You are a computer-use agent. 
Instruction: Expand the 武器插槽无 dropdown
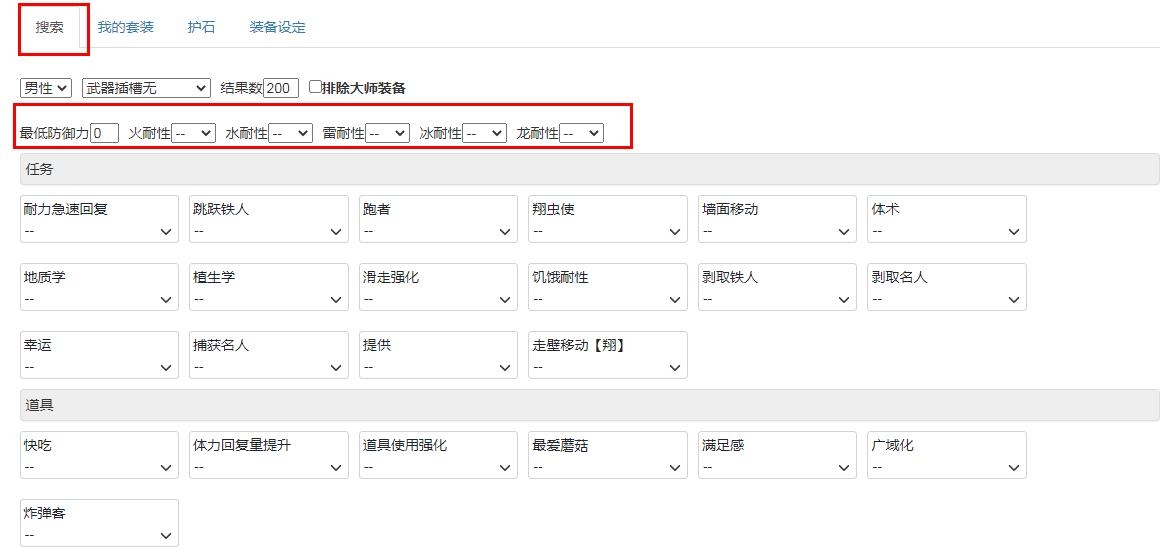pyautogui.click(x=146, y=88)
